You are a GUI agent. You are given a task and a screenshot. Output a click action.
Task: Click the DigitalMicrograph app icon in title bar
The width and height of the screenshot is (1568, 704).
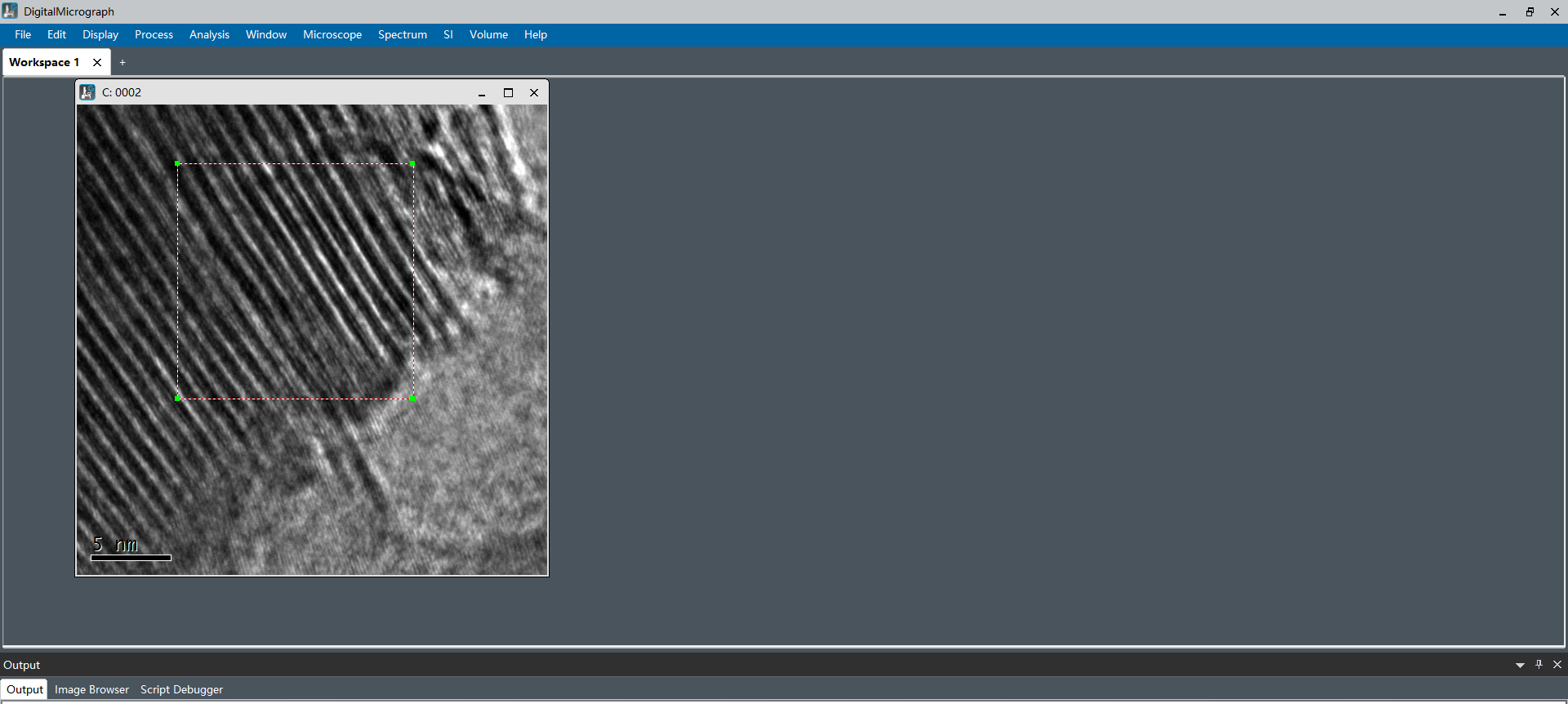point(10,11)
